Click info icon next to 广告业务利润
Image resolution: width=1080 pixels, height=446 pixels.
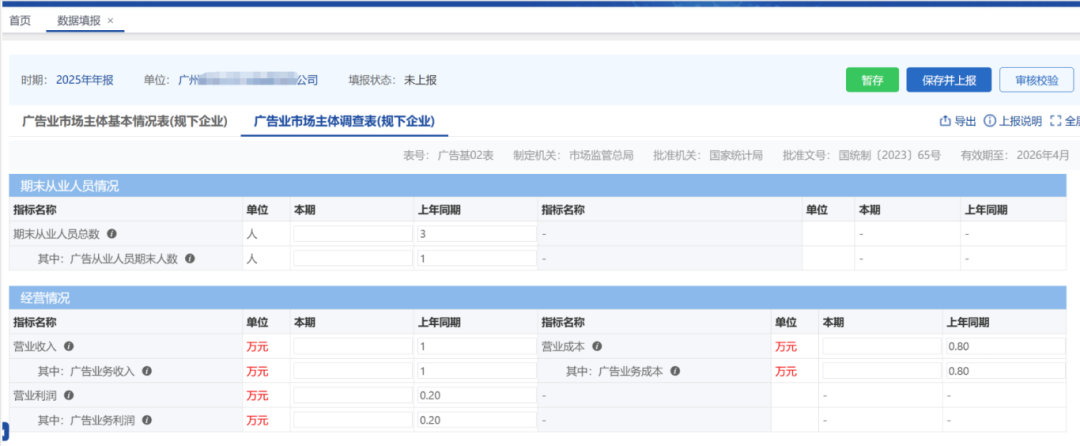[147, 420]
